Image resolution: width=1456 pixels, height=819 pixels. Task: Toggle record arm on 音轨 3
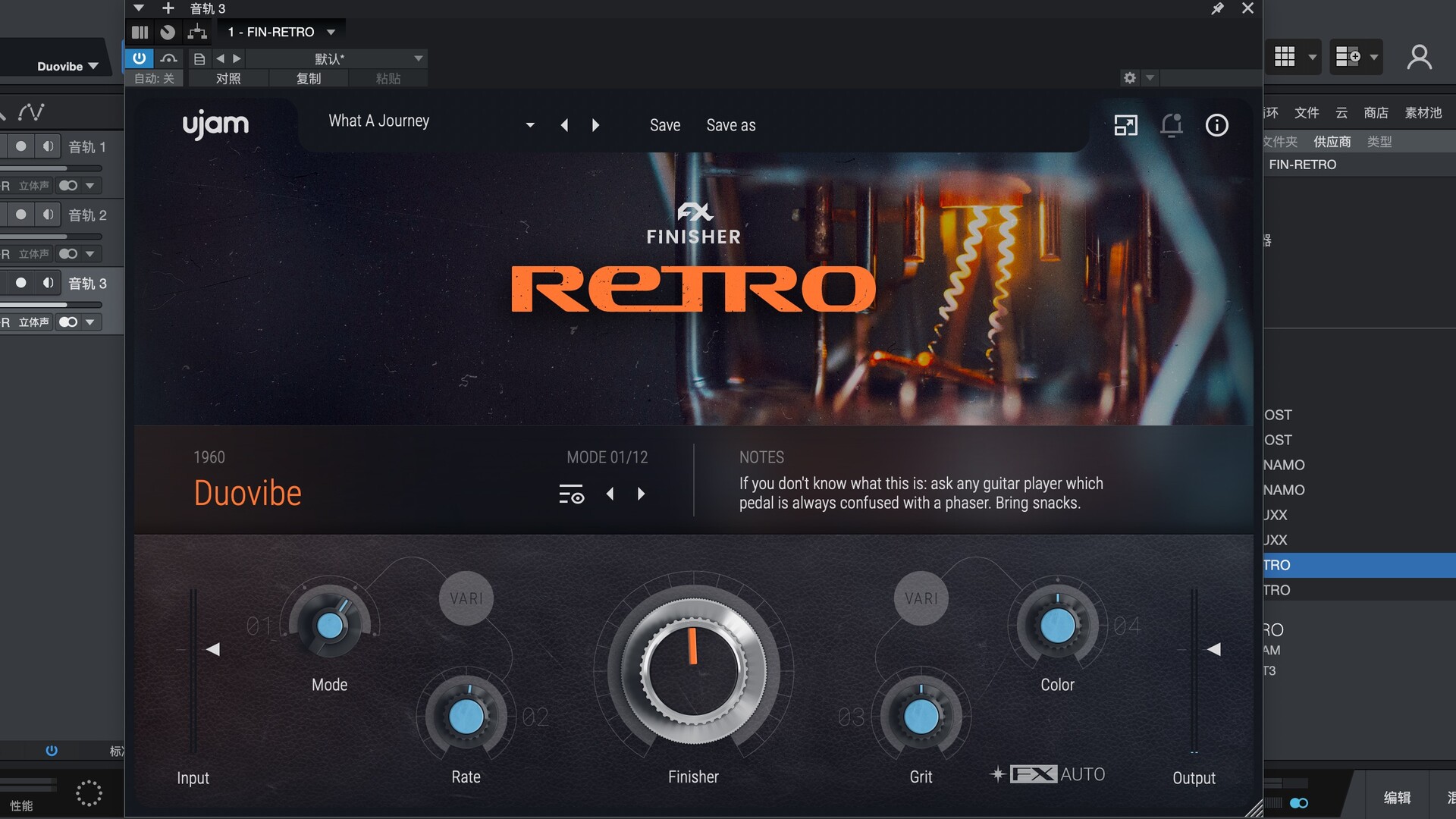click(20, 283)
